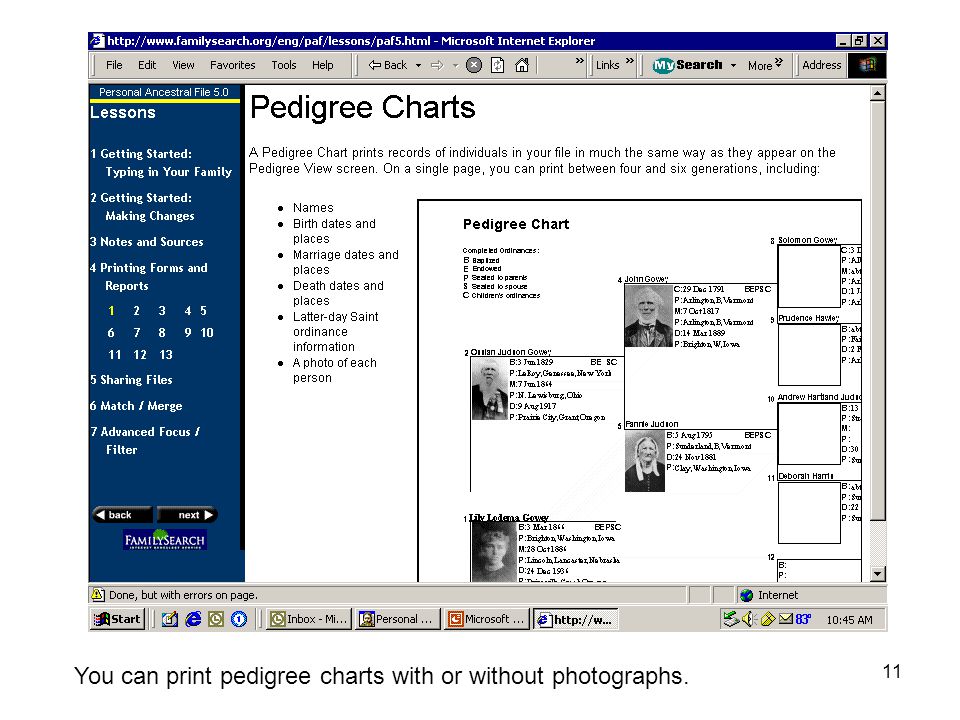This screenshot has width=960, height=720.
Task: Open the File menu
Action: 114,65
